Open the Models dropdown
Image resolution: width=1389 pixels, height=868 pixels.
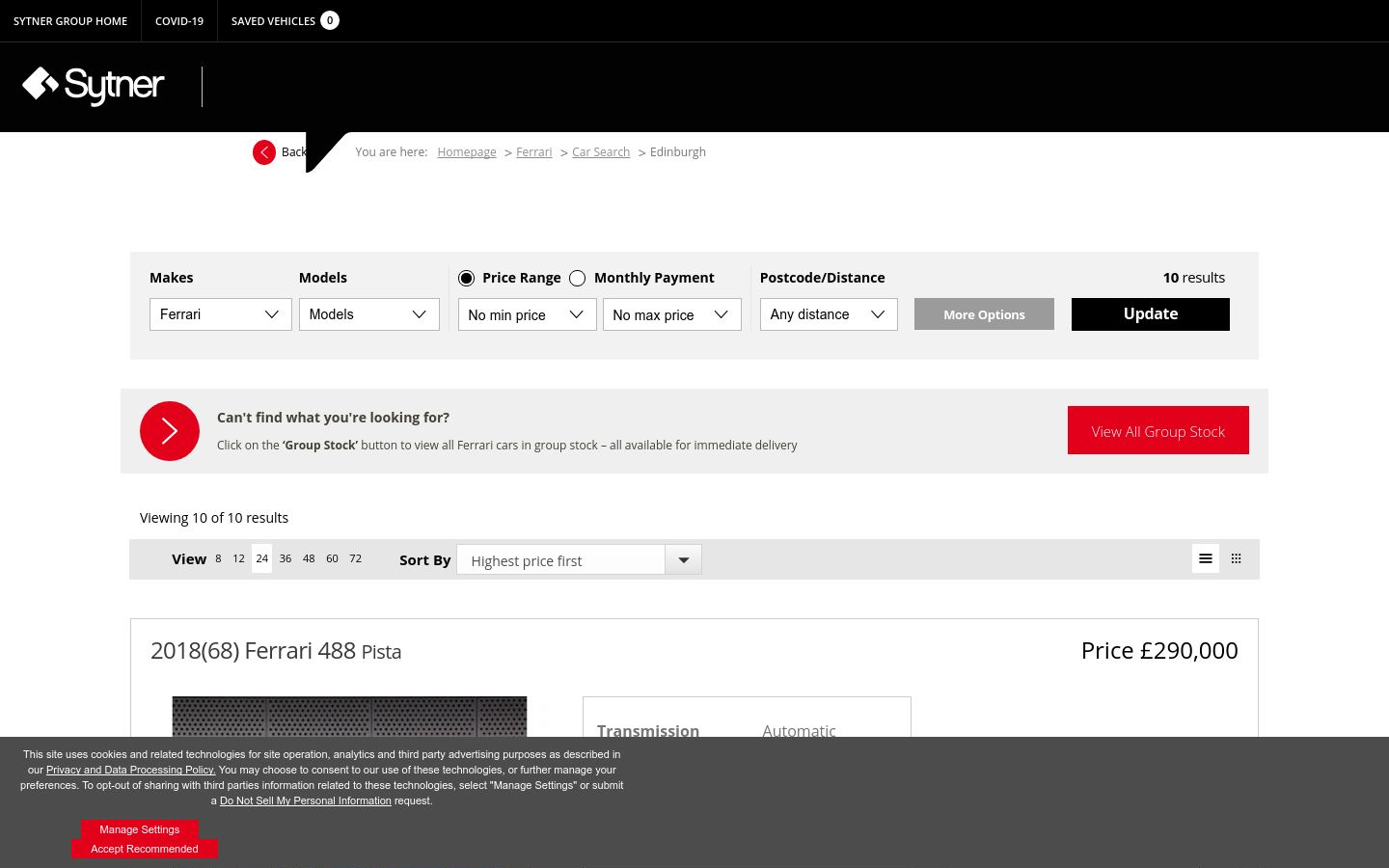(x=369, y=314)
